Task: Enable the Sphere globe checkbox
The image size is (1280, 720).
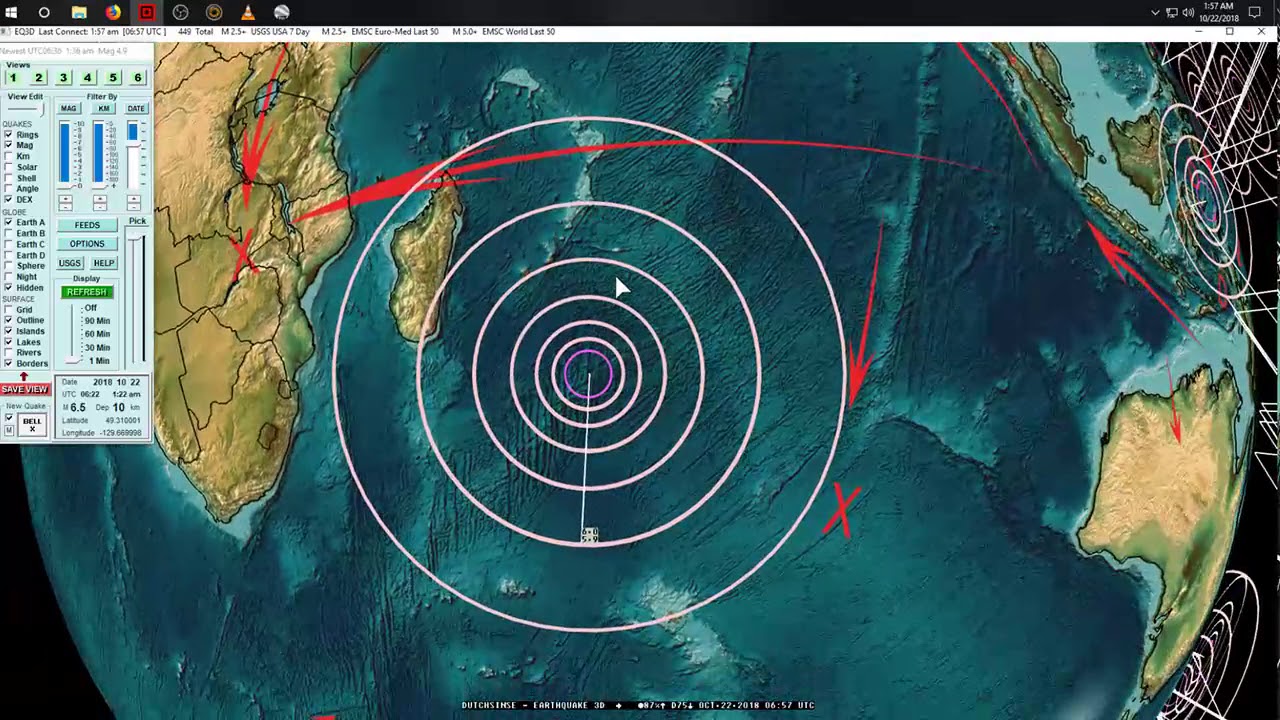Action: coord(9,266)
